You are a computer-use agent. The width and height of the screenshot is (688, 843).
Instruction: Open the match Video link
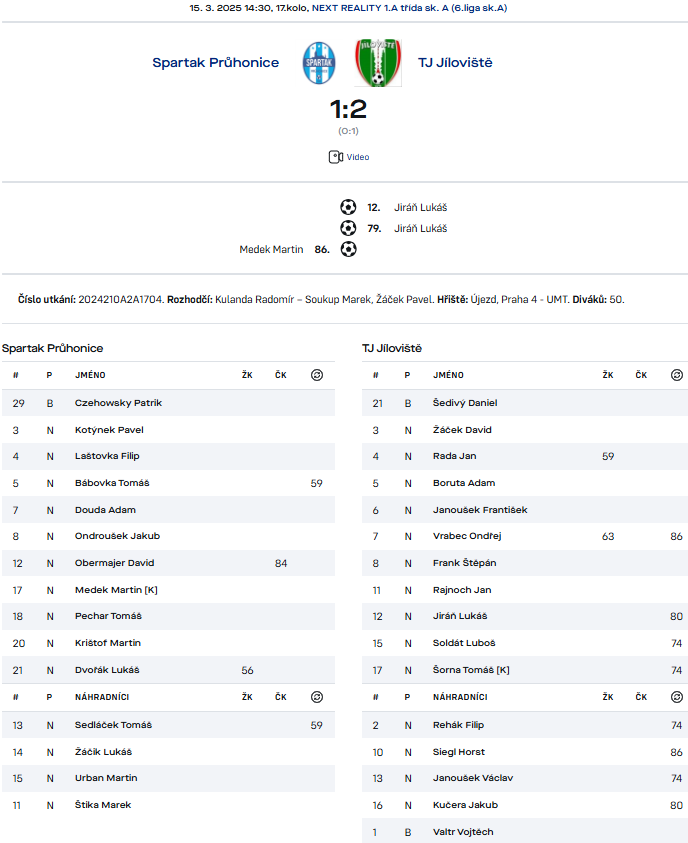357,157
